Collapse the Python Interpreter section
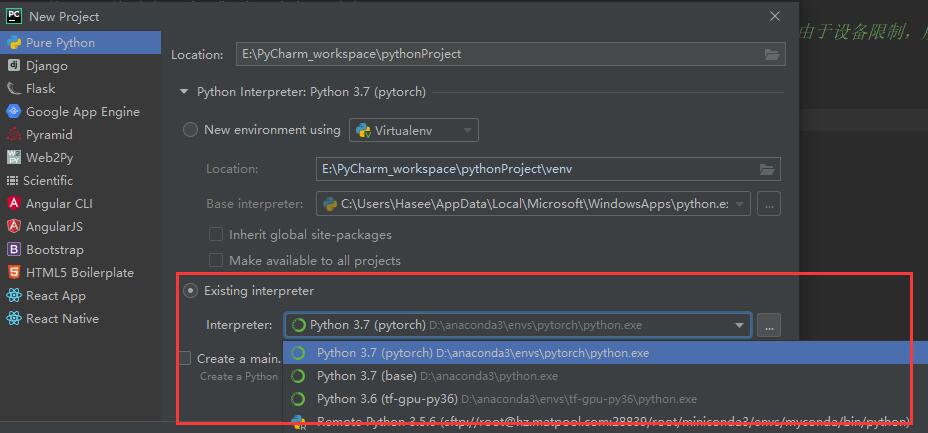 click(x=184, y=92)
